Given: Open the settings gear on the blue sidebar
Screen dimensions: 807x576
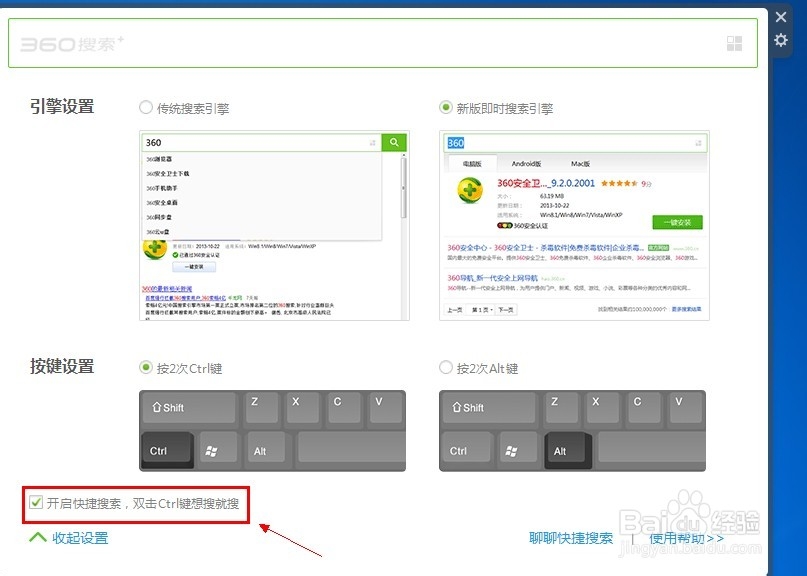Looking at the screenshot, I should [781, 38].
